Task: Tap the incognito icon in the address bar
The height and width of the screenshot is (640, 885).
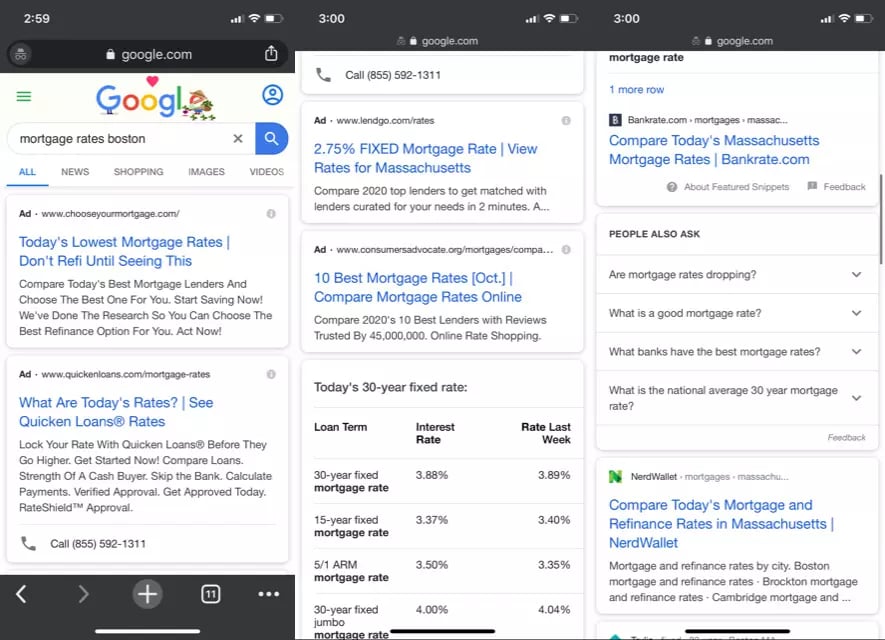Action: 21,54
